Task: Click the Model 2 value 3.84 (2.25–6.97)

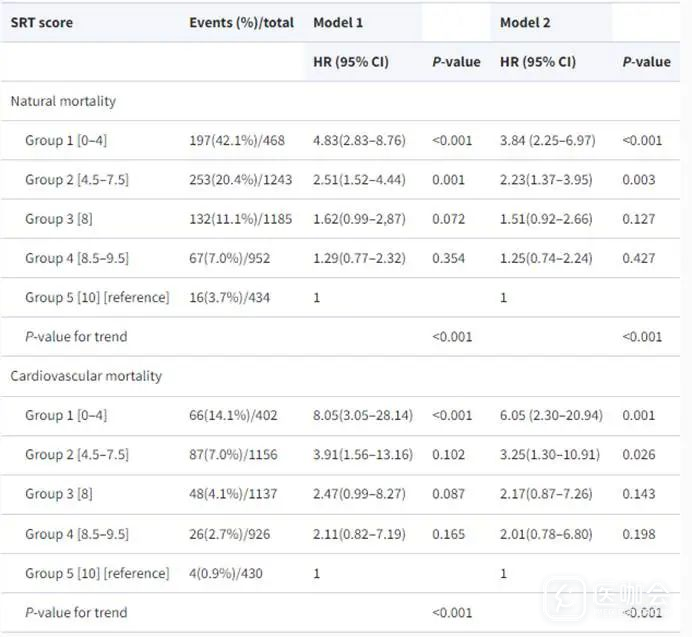Action: [547, 140]
